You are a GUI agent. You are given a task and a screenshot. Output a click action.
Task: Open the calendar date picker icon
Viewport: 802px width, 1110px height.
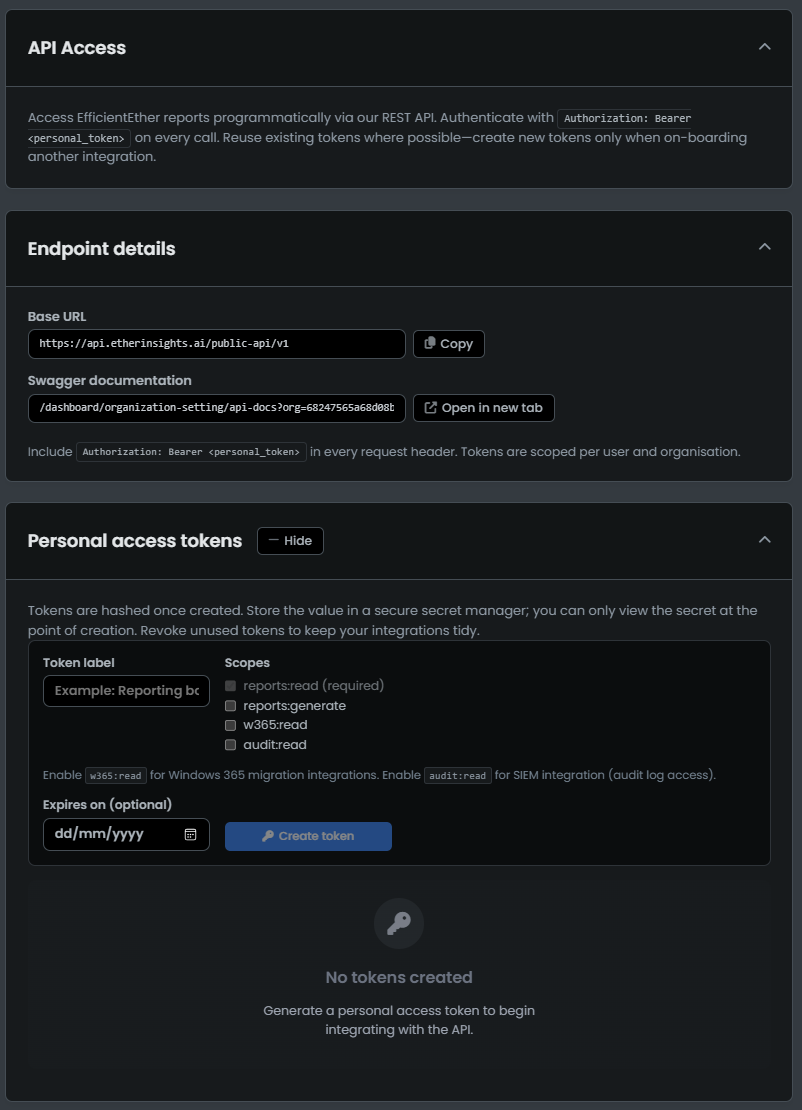point(190,835)
